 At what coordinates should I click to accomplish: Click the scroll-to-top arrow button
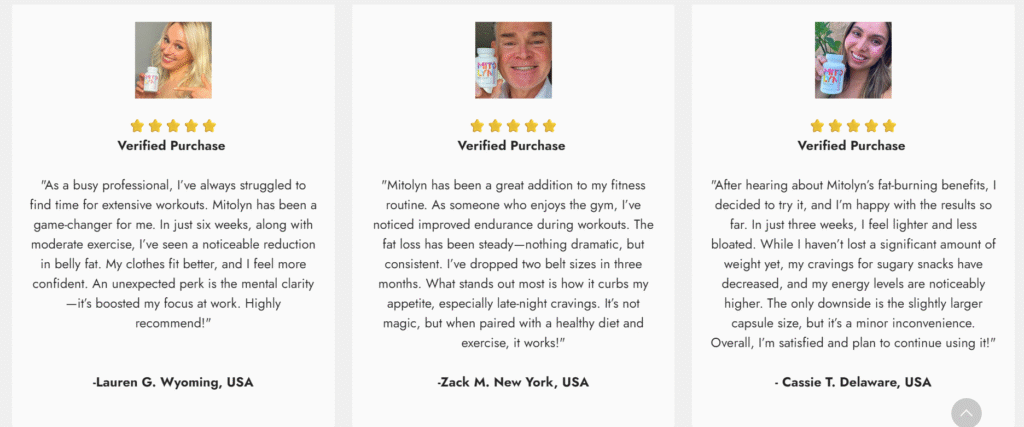click(x=966, y=413)
